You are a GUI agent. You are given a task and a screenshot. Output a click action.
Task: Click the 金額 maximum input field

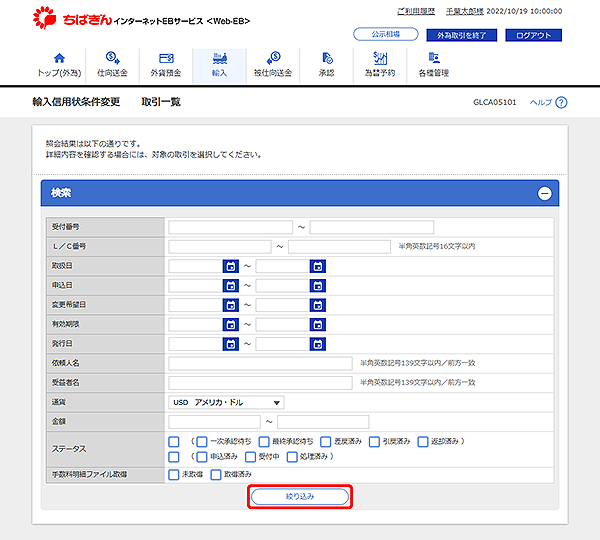(x=323, y=422)
